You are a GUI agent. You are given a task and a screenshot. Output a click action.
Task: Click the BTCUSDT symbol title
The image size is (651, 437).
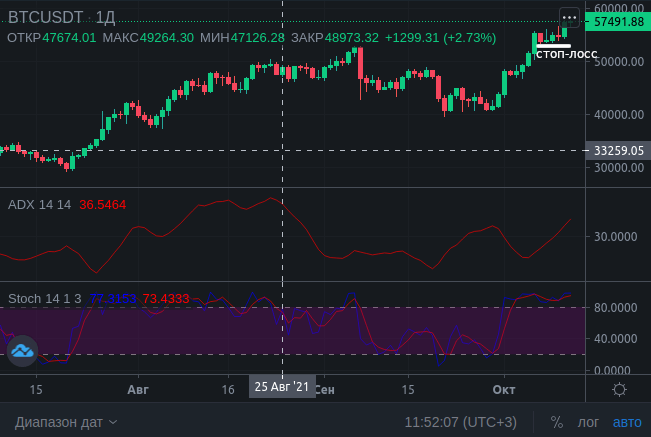click(x=47, y=18)
